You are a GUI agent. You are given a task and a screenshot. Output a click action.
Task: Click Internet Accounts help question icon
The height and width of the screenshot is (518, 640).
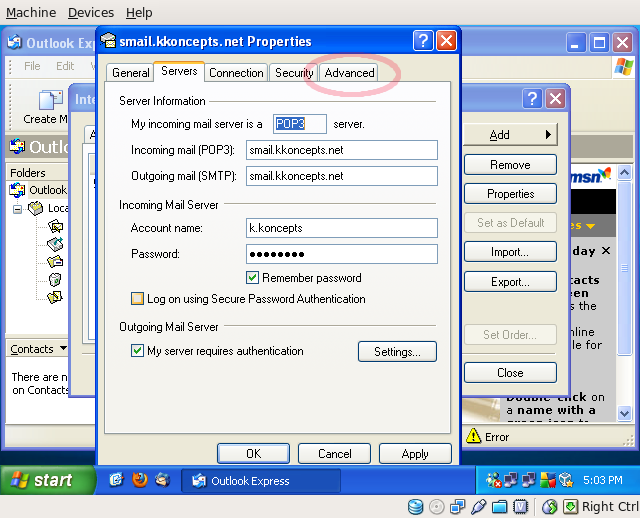(x=532, y=99)
